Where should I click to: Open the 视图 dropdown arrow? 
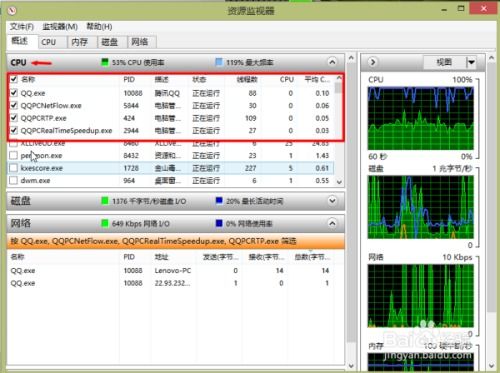click(471, 62)
